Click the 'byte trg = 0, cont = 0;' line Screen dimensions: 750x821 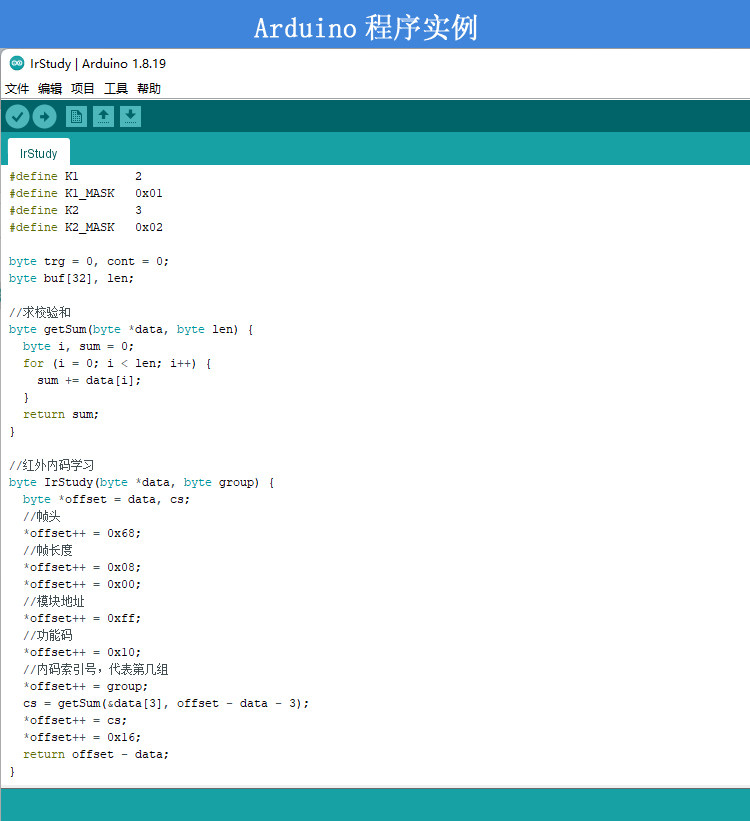(89, 261)
